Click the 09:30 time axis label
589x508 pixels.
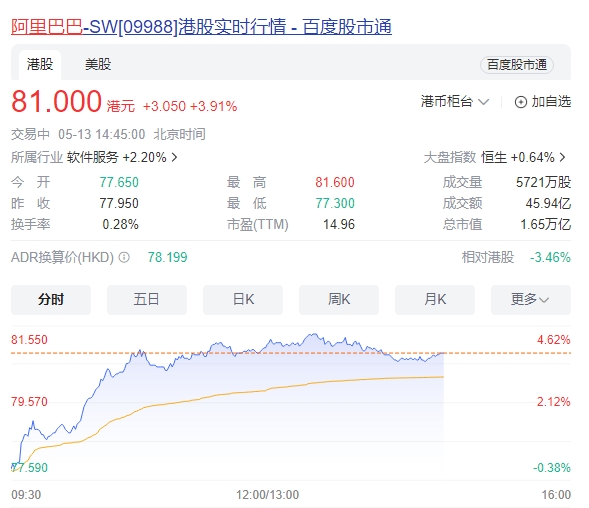coord(26,494)
